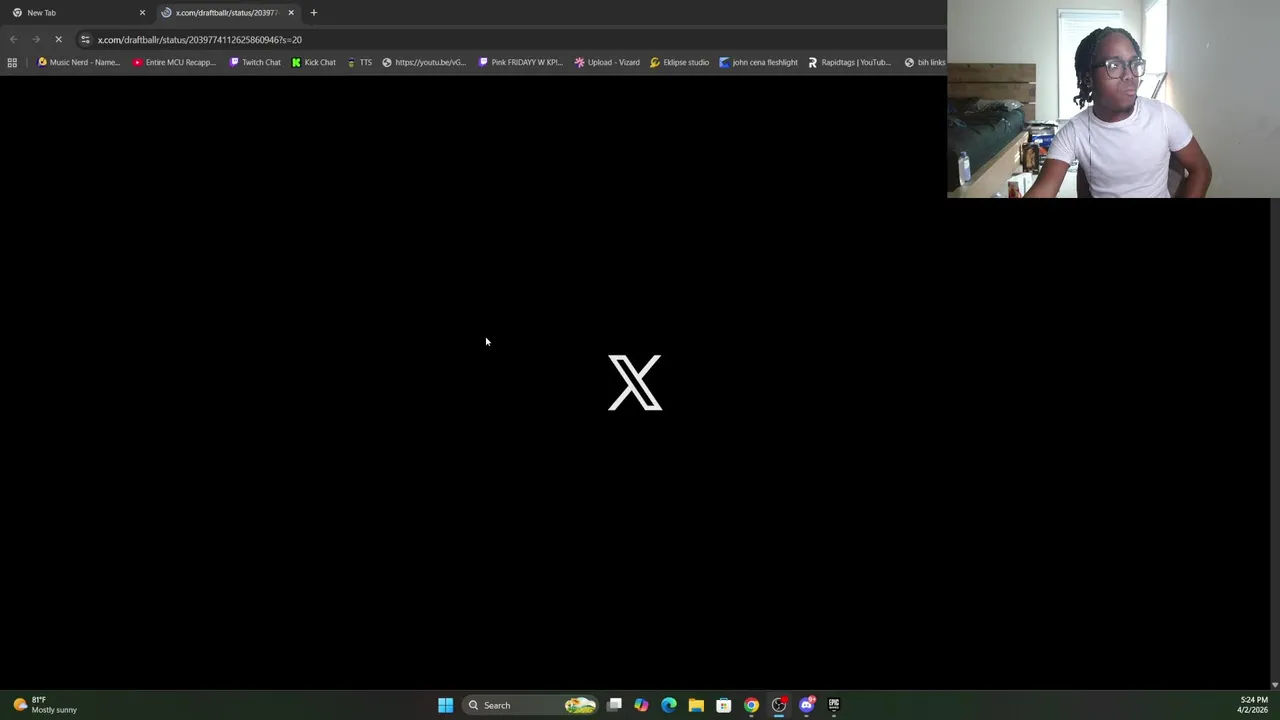Image resolution: width=1280 pixels, height=720 pixels.
Task: Go forward with the forward arrow
Action: tap(36, 39)
